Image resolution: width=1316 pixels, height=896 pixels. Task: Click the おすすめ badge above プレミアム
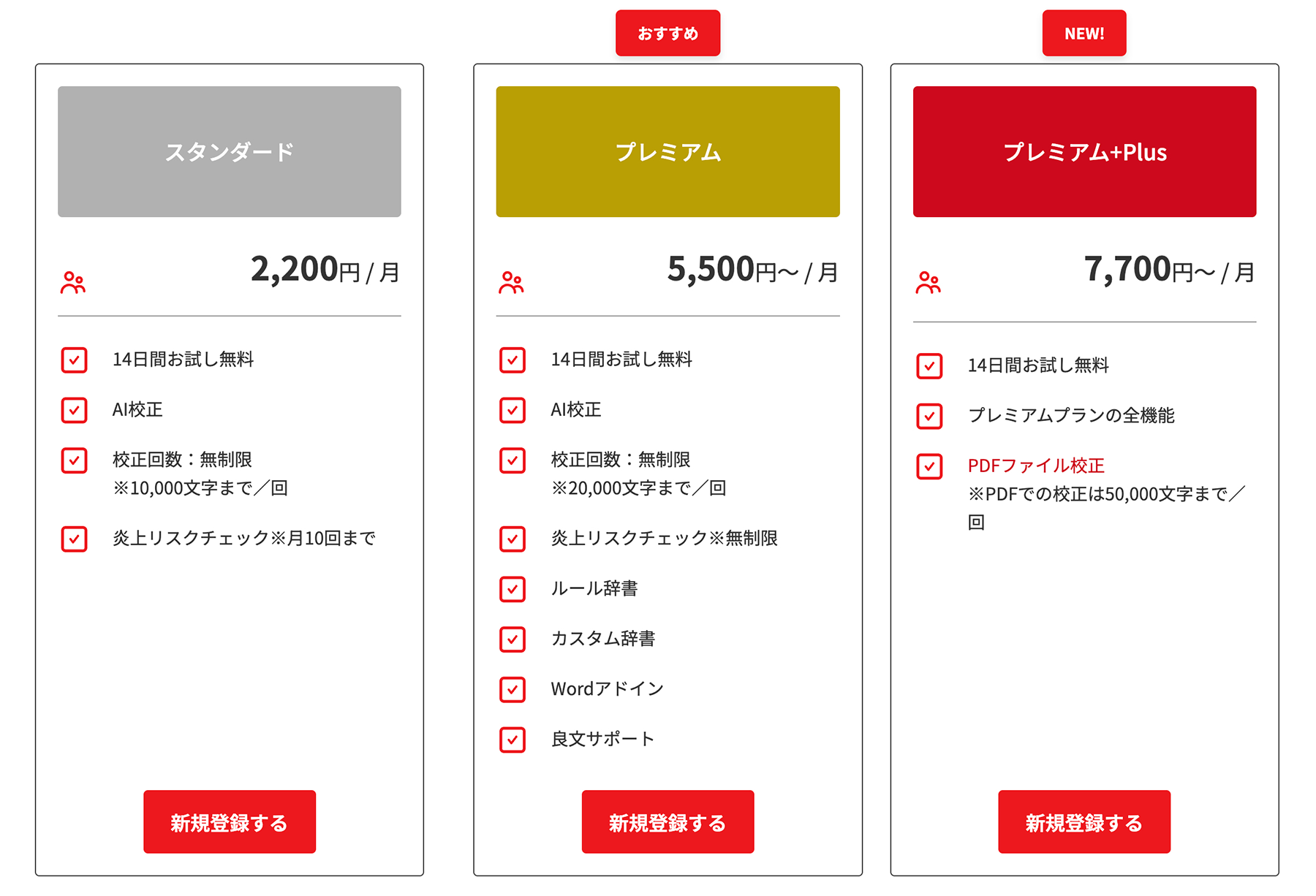668,34
